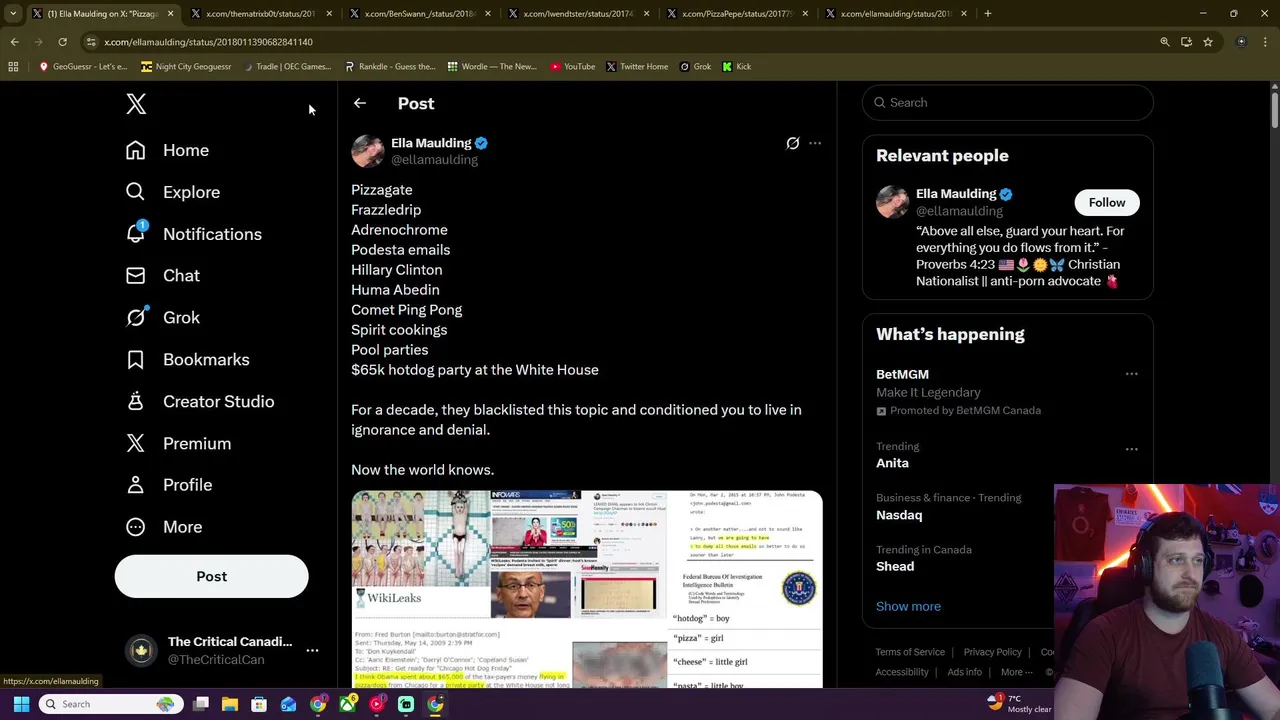Open the Anita trending topic
This screenshot has height=720, width=1280.
tap(892, 463)
